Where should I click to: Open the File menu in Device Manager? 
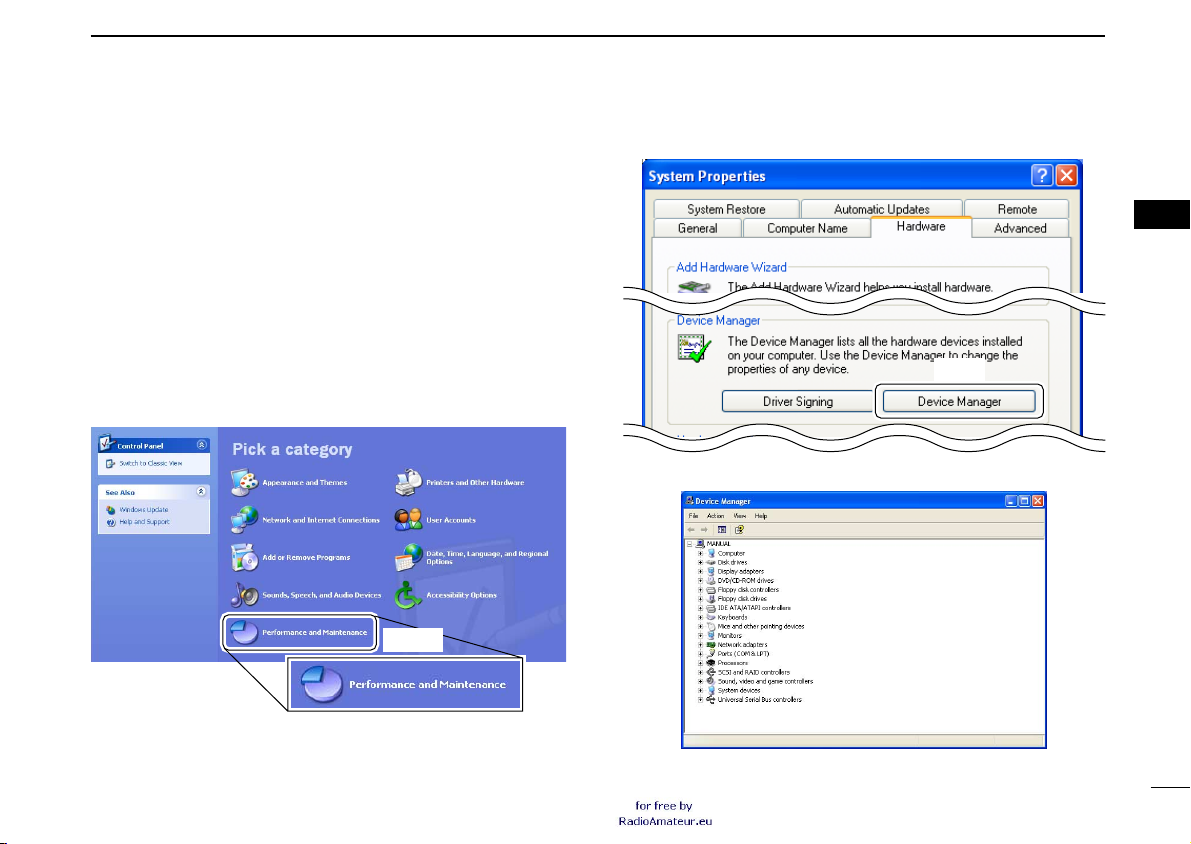click(693, 516)
